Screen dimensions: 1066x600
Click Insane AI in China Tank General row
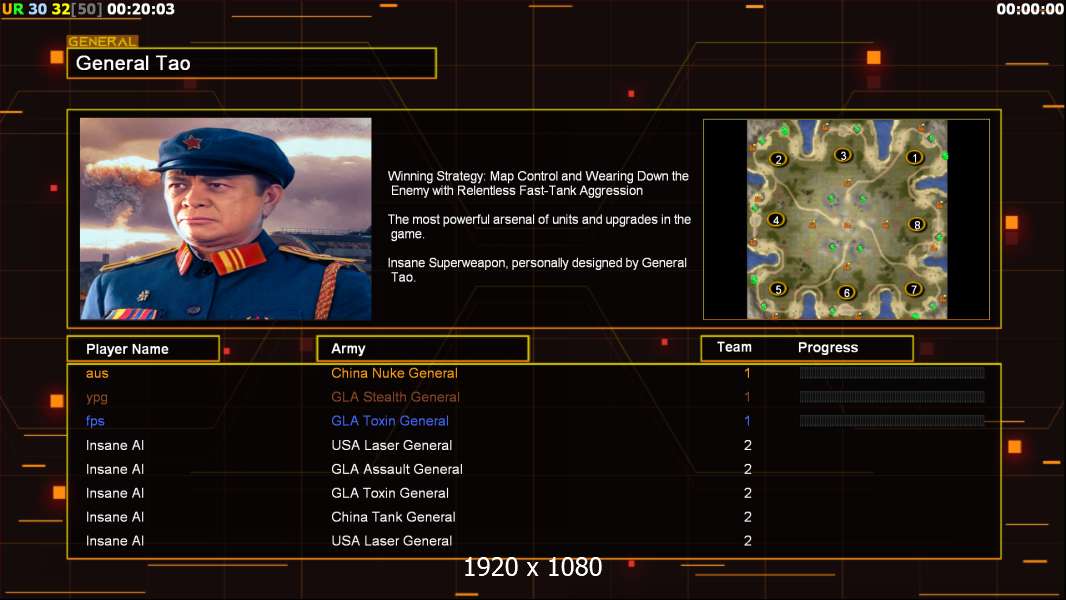click(x=115, y=516)
